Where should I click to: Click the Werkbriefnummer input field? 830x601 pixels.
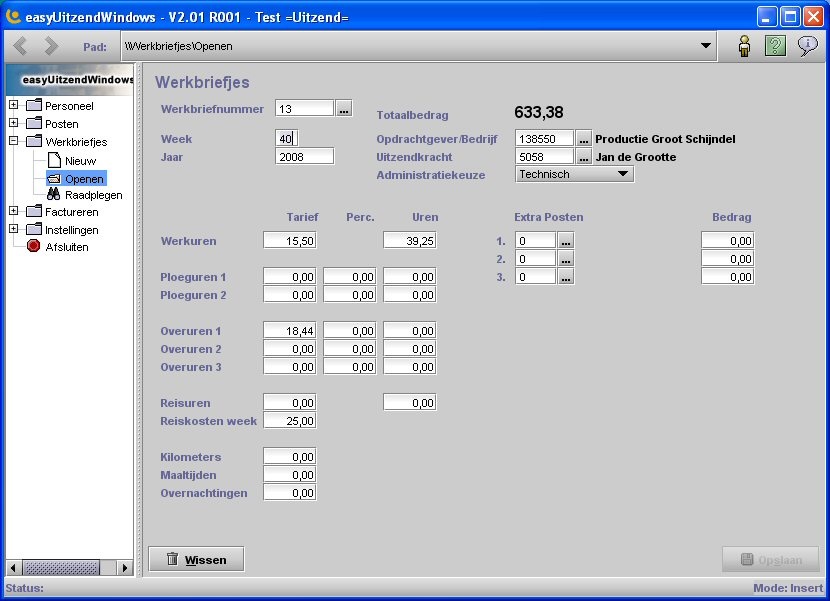coord(304,109)
